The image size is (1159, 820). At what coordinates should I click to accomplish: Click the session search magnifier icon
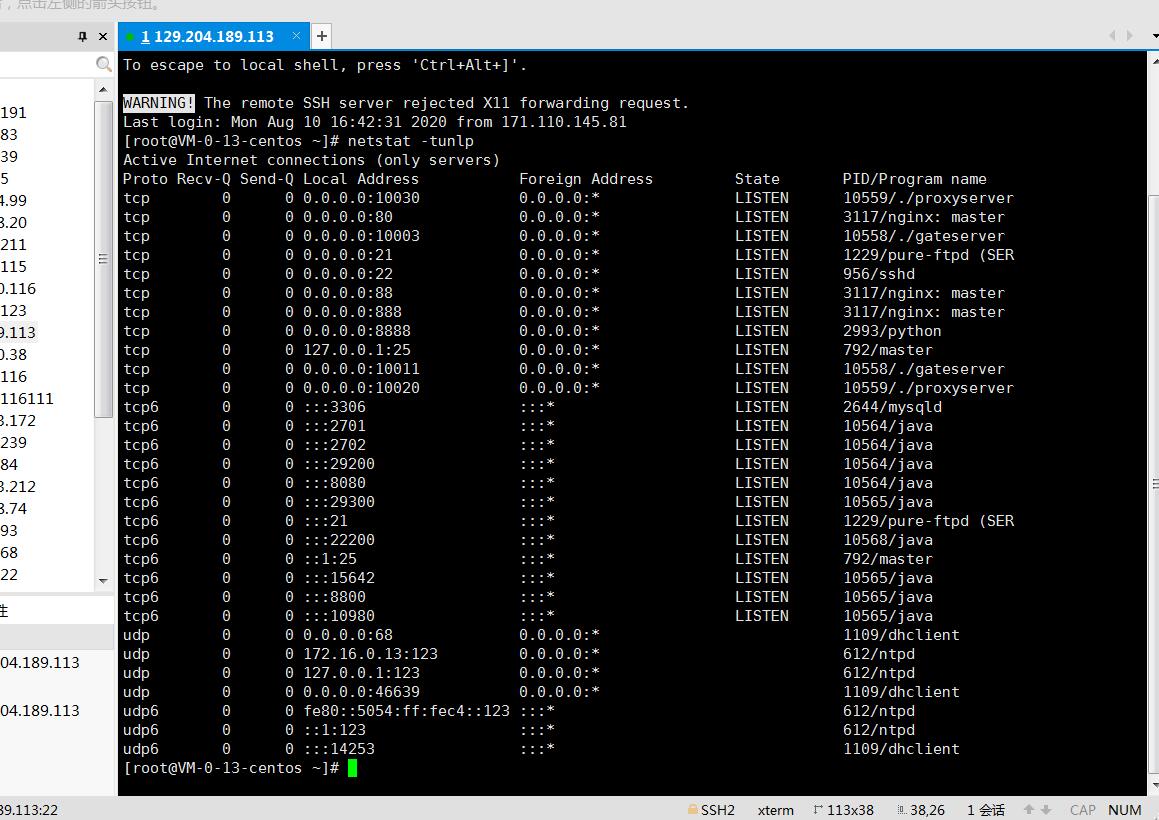tap(104, 65)
